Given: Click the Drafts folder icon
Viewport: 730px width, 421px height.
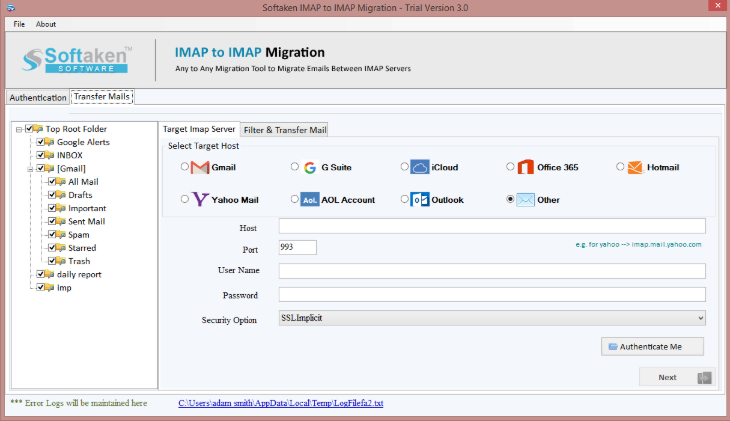Looking at the screenshot, I should (61, 195).
